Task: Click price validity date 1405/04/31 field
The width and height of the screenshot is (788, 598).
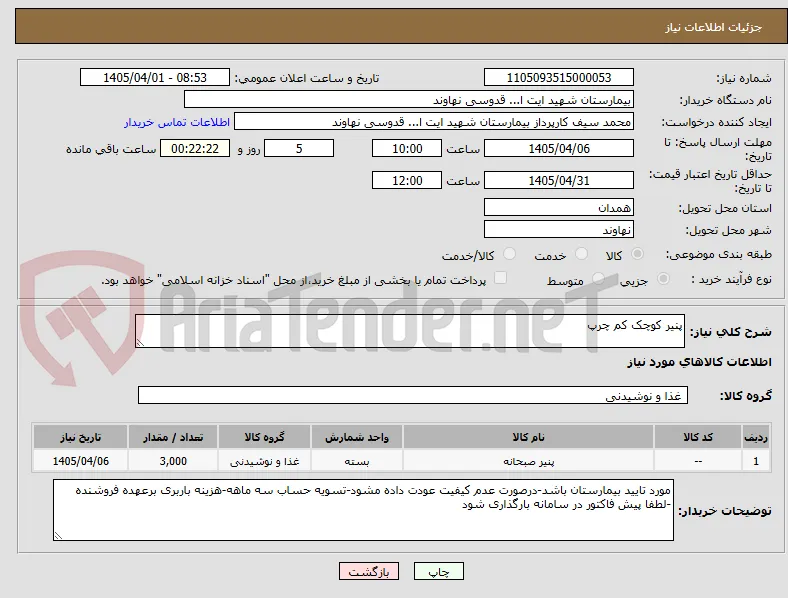Action: (558, 180)
